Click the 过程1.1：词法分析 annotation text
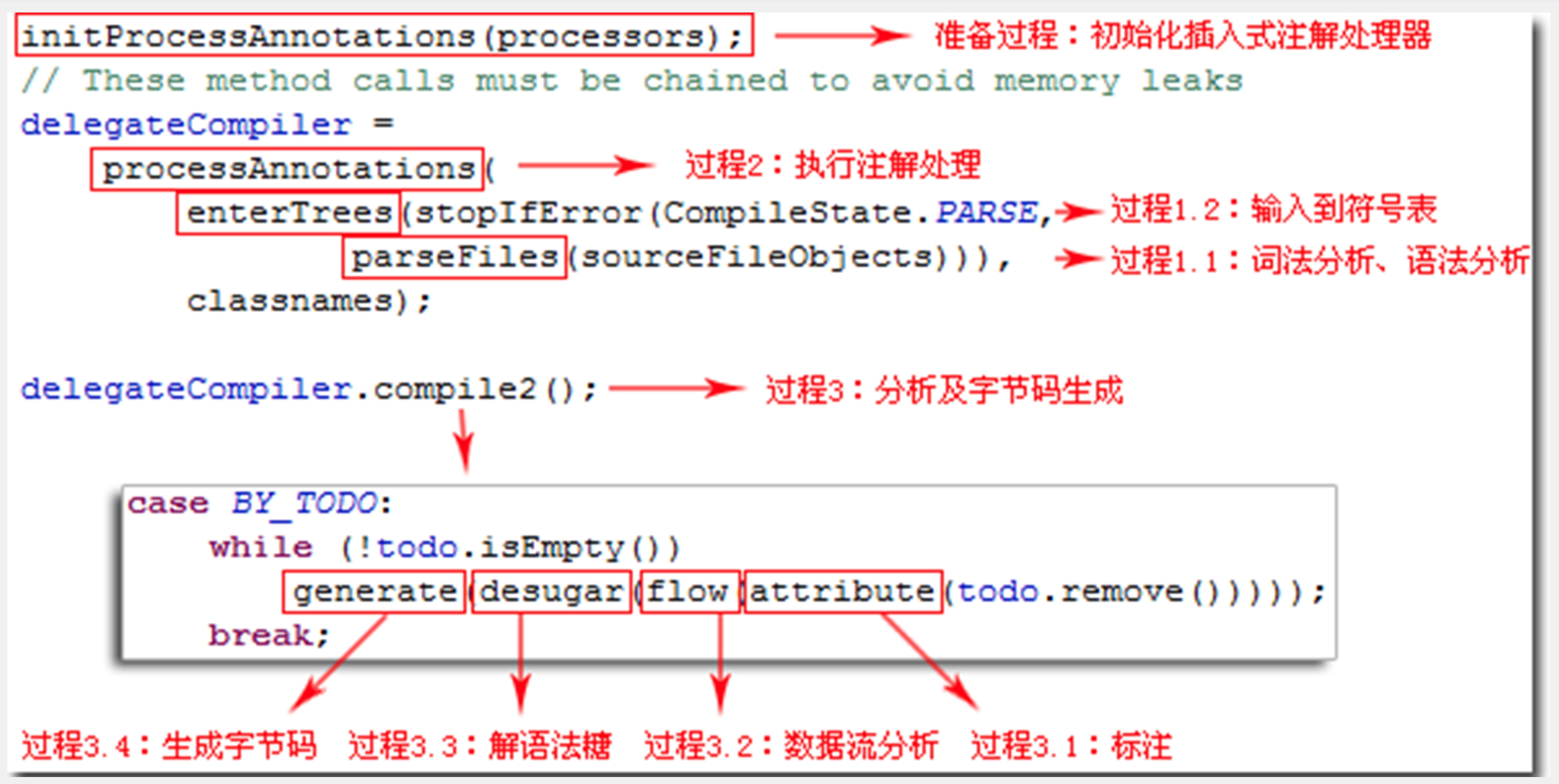The image size is (1559, 784). tap(1320, 261)
